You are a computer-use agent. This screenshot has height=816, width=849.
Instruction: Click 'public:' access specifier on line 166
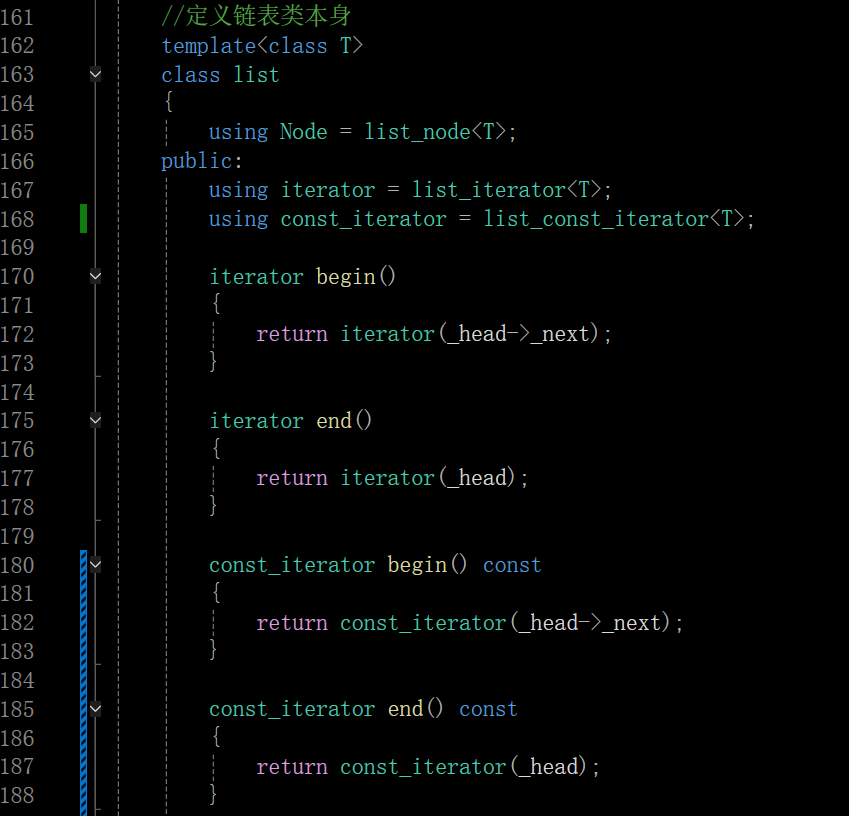[201, 161]
